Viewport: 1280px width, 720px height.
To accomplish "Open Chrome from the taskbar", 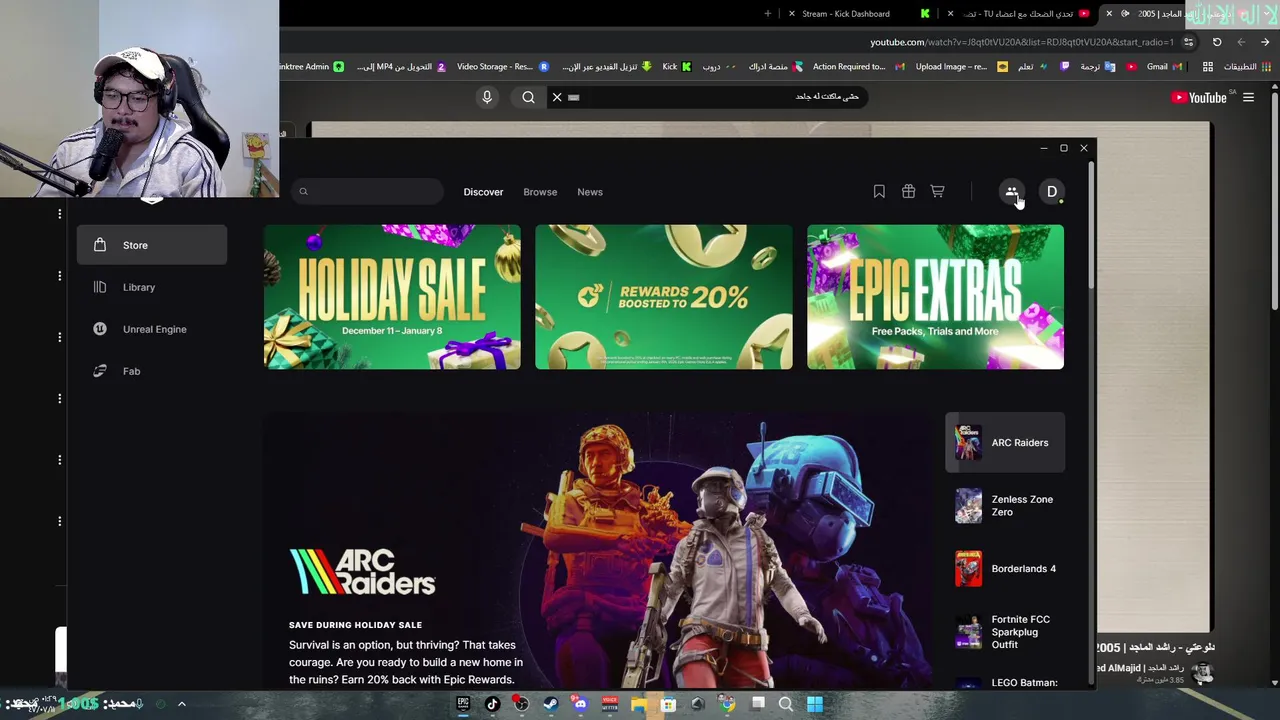I will pyautogui.click(x=727, y=704).
